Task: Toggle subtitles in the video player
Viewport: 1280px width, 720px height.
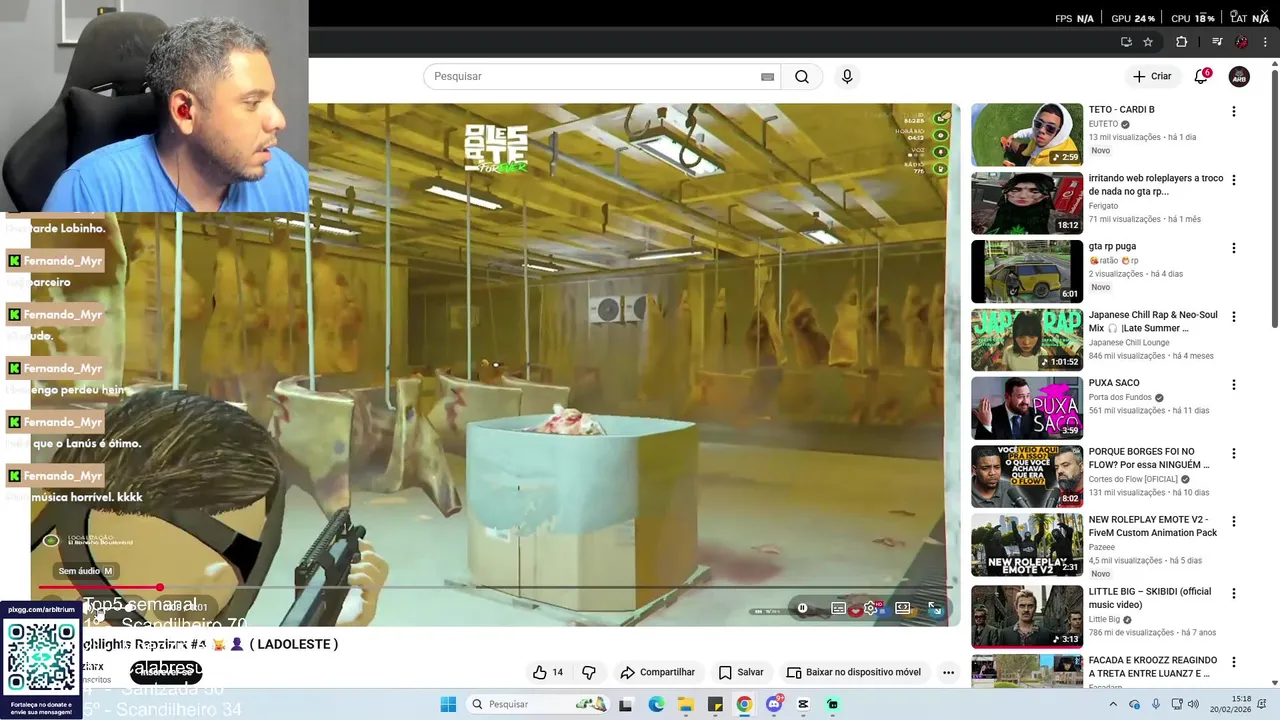Action: pyautogui.click(x=839, y=608)
